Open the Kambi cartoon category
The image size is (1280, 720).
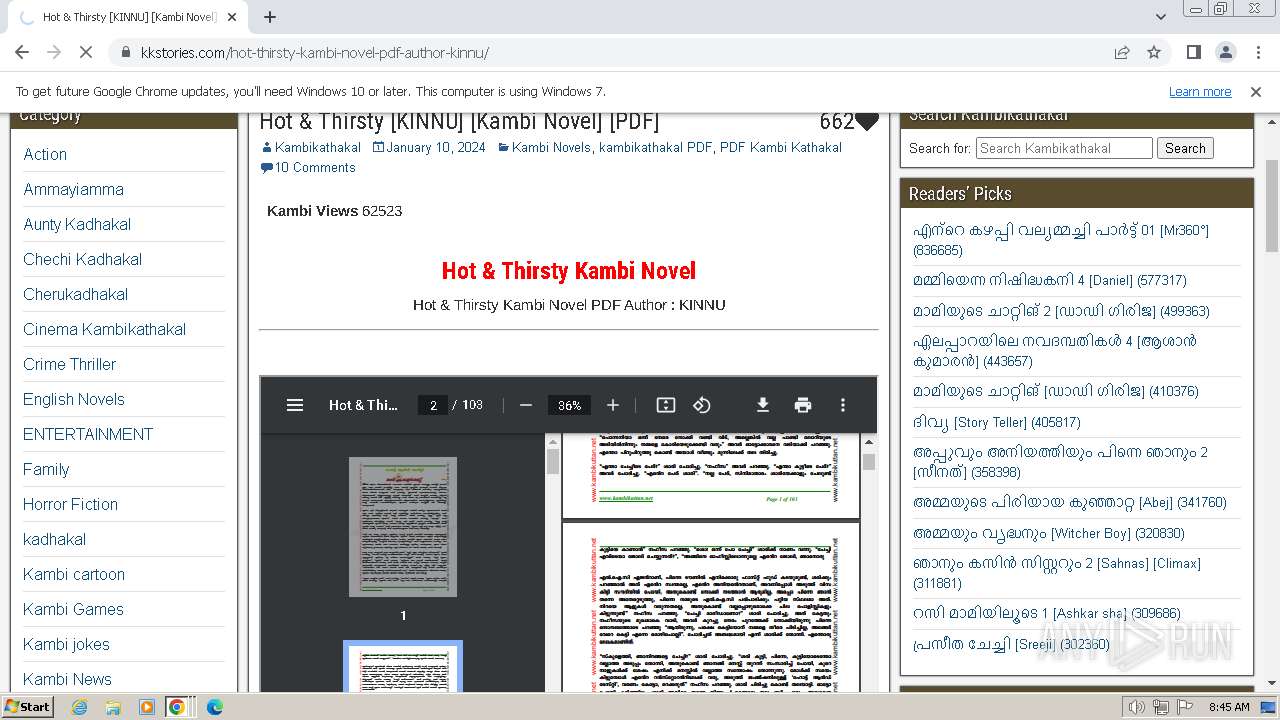coord(74,574)
